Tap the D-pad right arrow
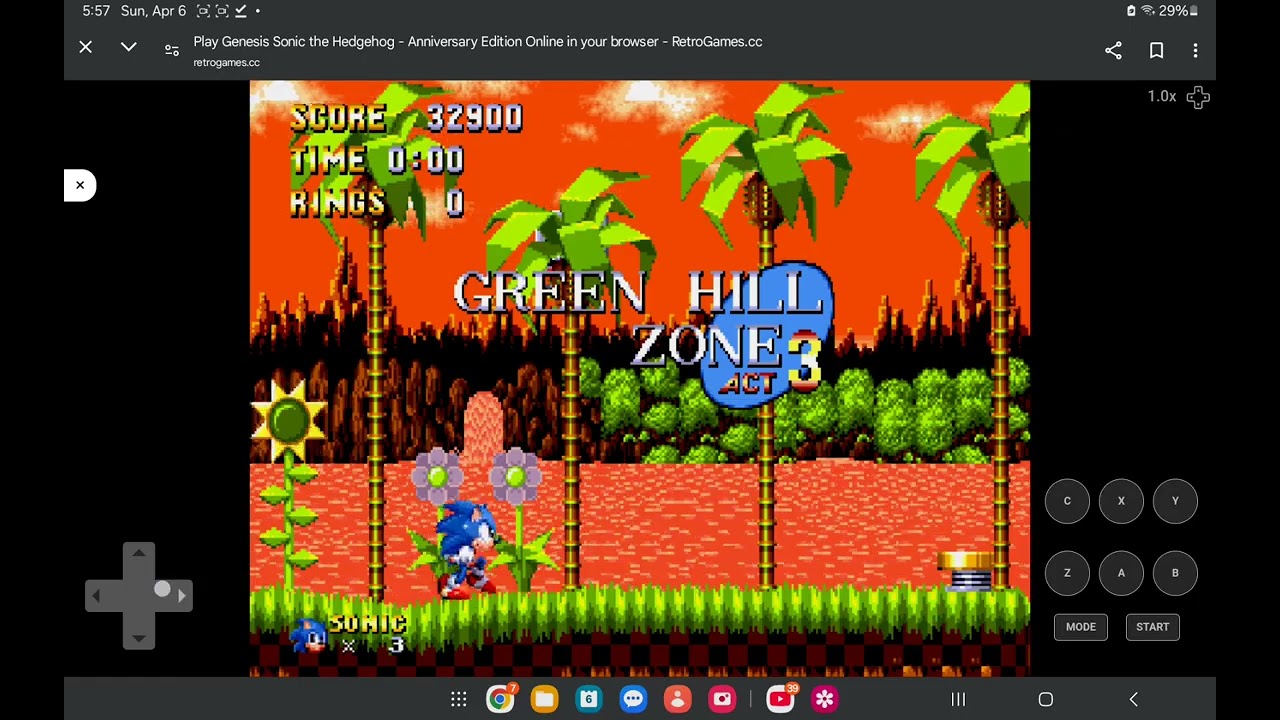Image resolution: width=1280 pixels, height=720 pixels. (180, 596)
